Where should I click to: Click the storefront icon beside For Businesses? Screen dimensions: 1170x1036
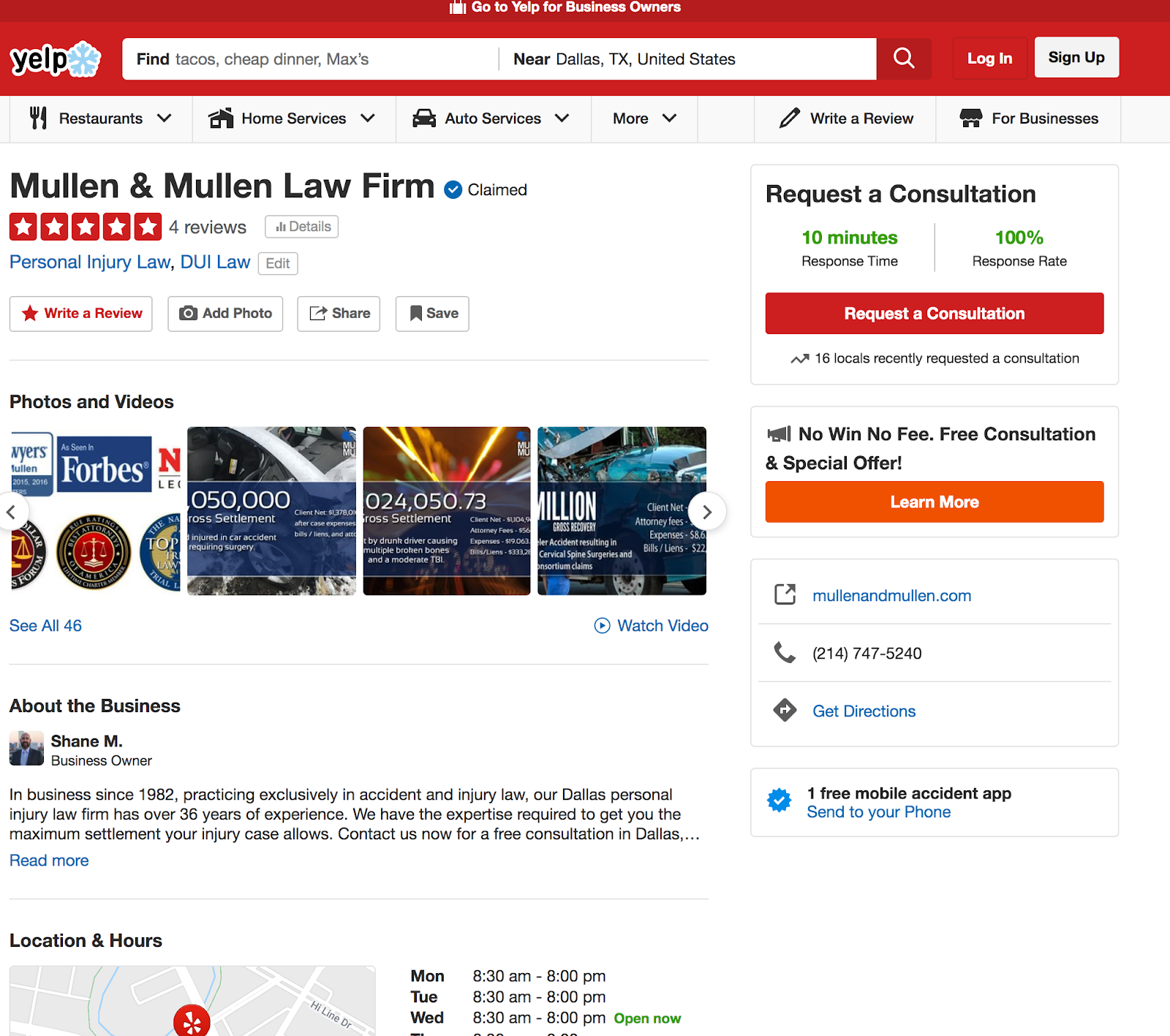point(971,118)
